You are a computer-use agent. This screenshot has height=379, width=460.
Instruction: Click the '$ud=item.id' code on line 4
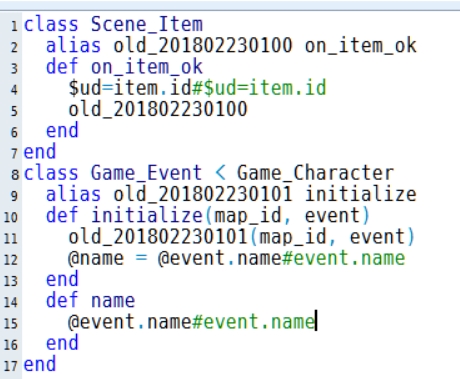[129, 88]
